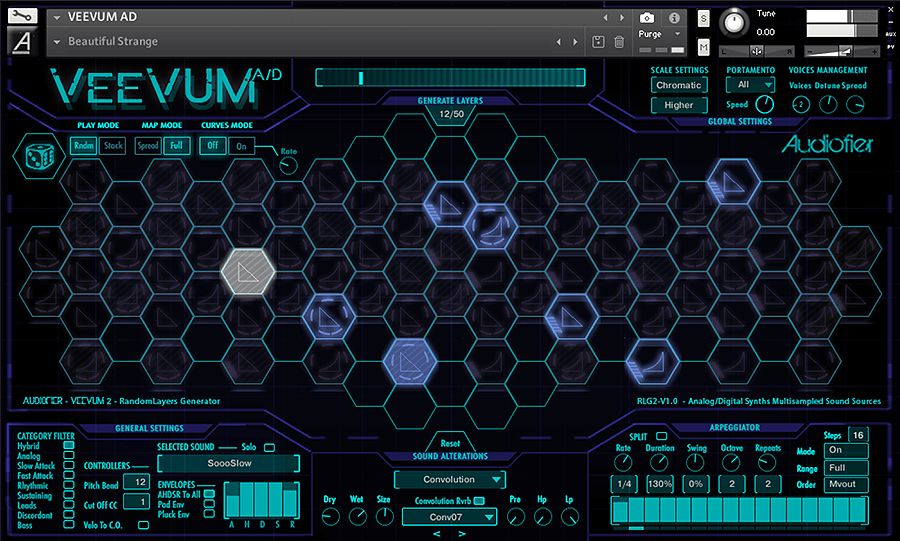The height and width of the screenshot is (541, 900).
Task: Toggle the Analog category filter
Action: tap(69, 456)
